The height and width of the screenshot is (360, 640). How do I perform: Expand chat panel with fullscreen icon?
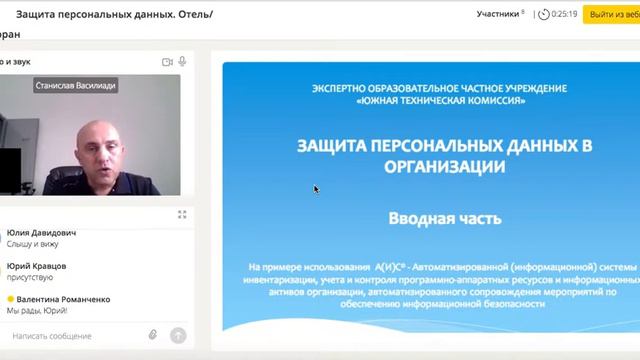[182, 215]
